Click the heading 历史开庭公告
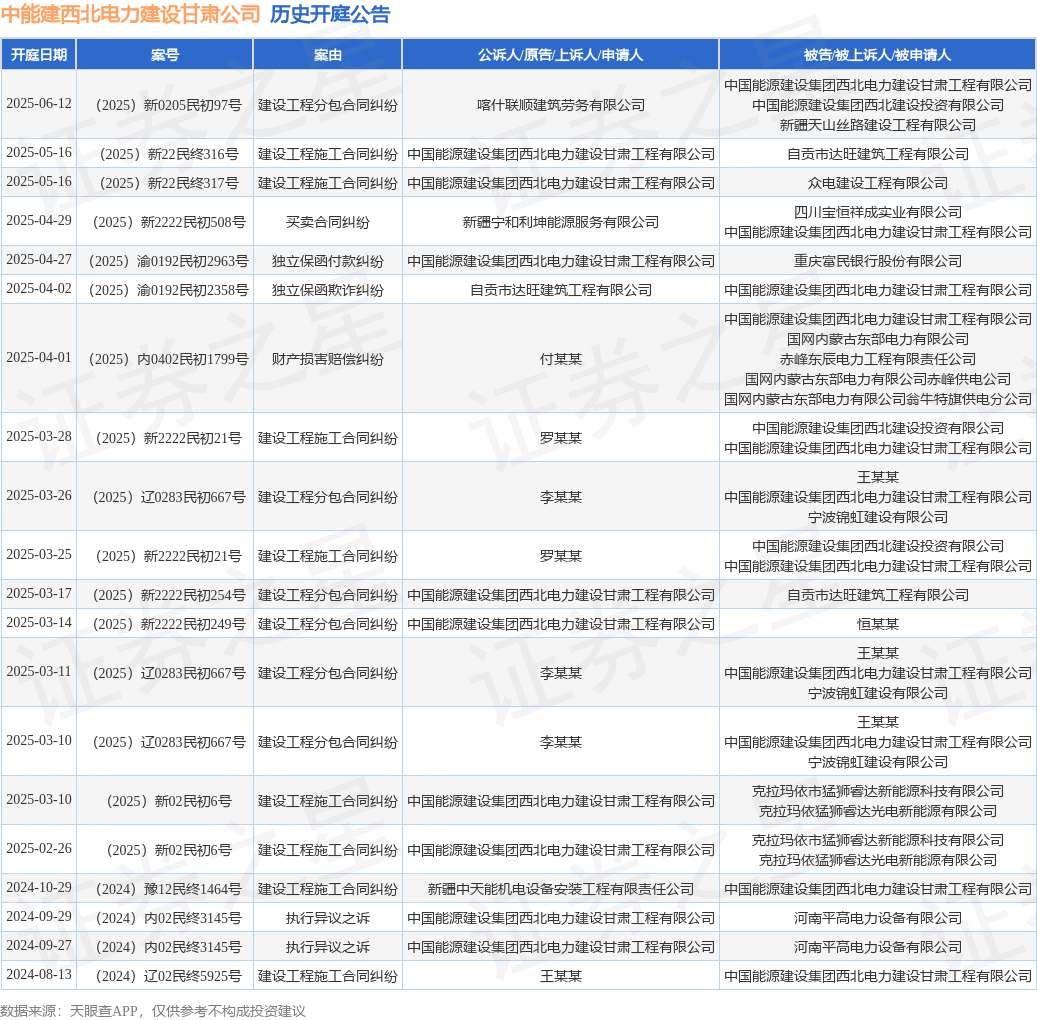This screenshot has height=1020, width=1037. point(329,14)
